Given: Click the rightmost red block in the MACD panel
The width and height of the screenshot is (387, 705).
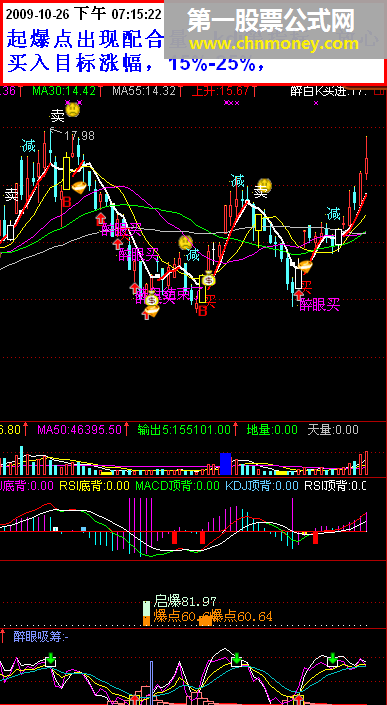Looking at the screenshot, I should [x=316, y=537].
